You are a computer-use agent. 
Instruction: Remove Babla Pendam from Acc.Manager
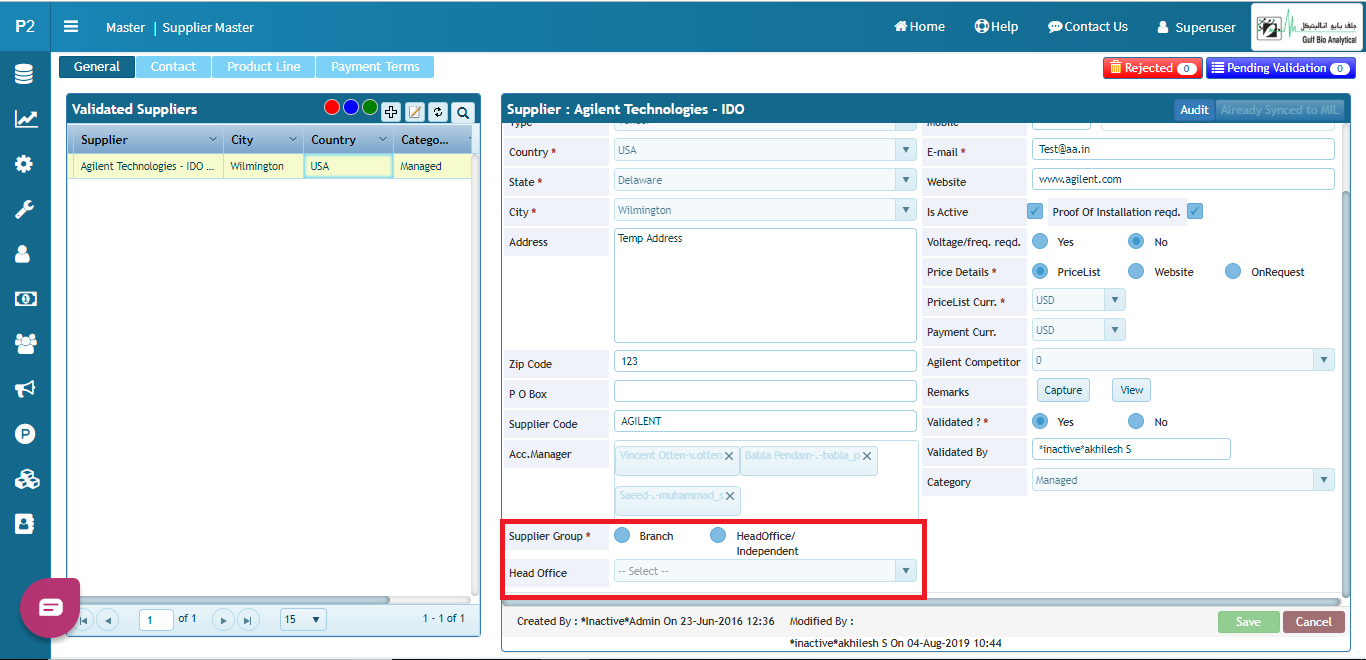[x=867, y=455]
